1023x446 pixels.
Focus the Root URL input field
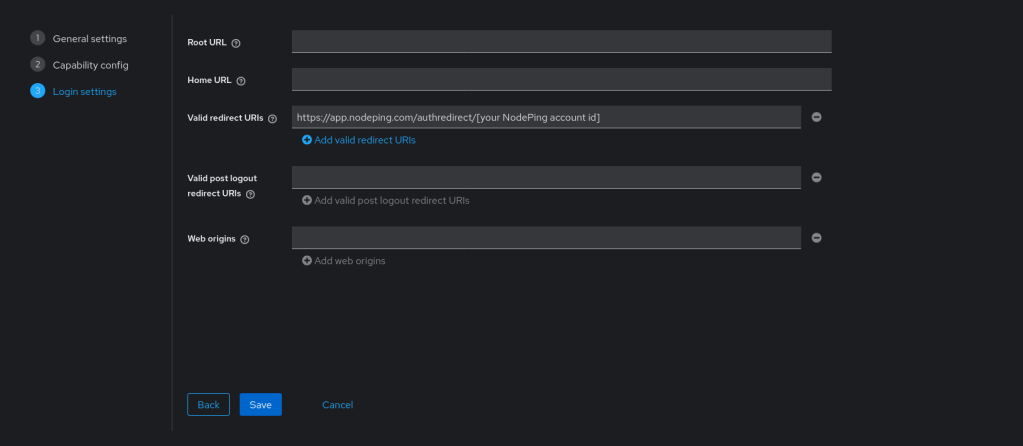(x=561, y=41)
